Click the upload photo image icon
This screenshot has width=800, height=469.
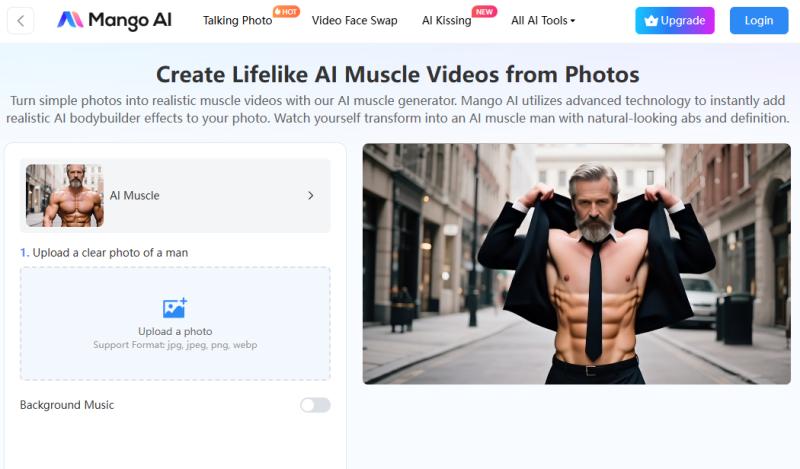175,308
